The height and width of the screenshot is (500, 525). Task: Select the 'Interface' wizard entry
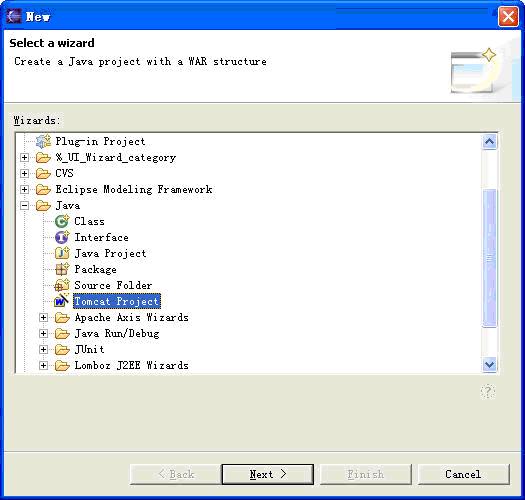[101, 237]
